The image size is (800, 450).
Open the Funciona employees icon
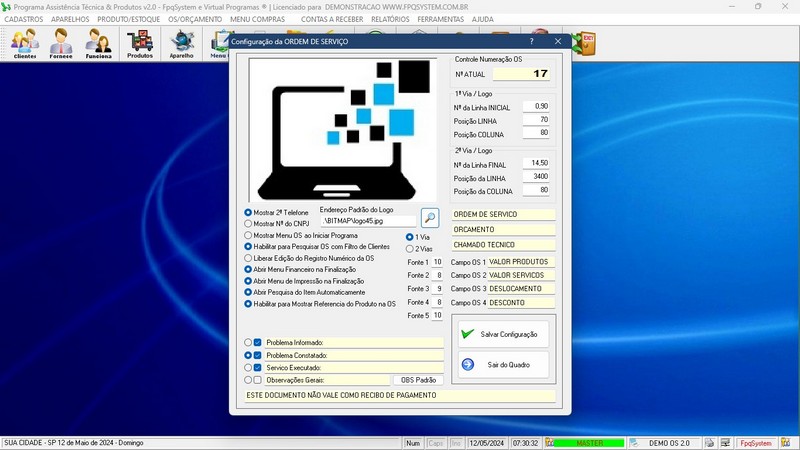[x=98, y=43]
